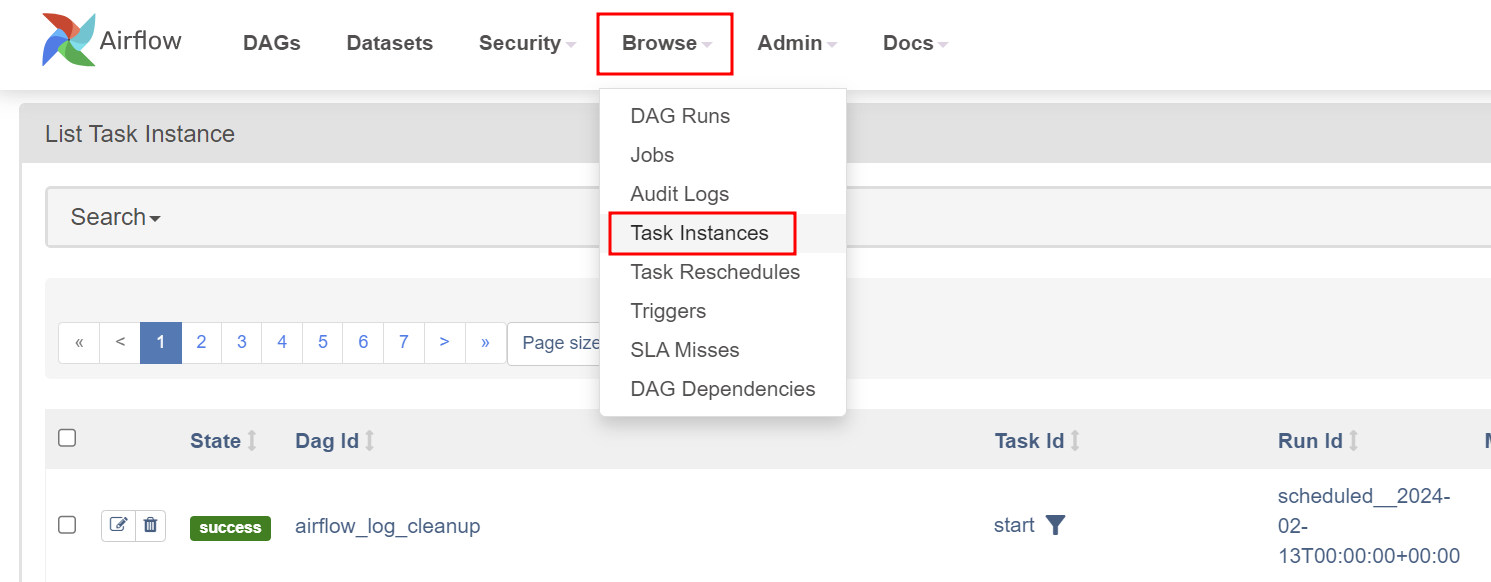Click the State column header
The height and width of the screenshot is (582, 1491).
click(216, 441)
